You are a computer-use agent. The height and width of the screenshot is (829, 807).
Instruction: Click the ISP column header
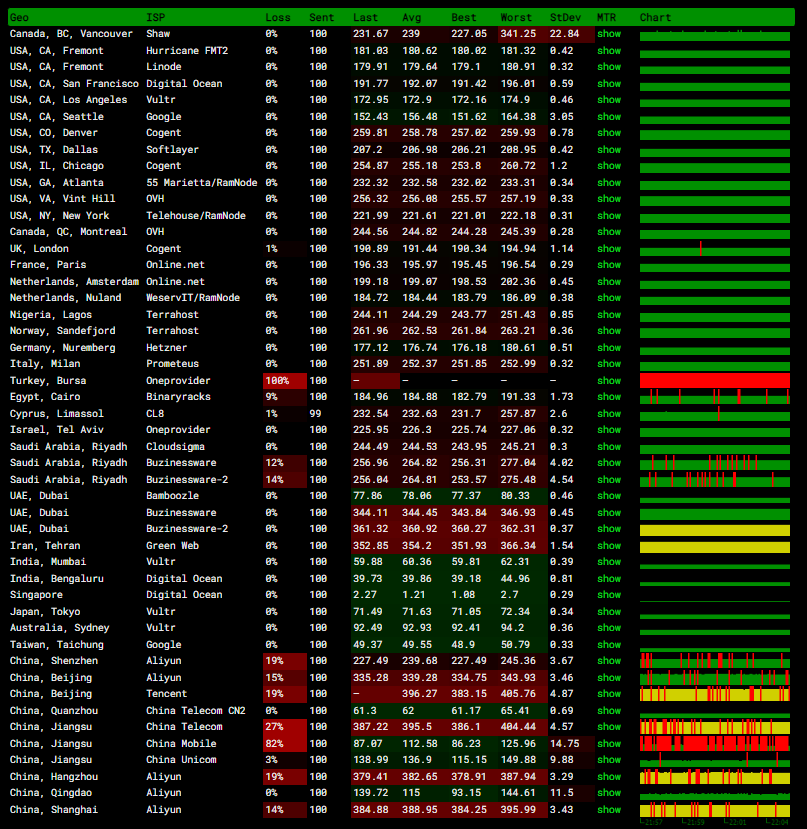(x=155, y=17)
